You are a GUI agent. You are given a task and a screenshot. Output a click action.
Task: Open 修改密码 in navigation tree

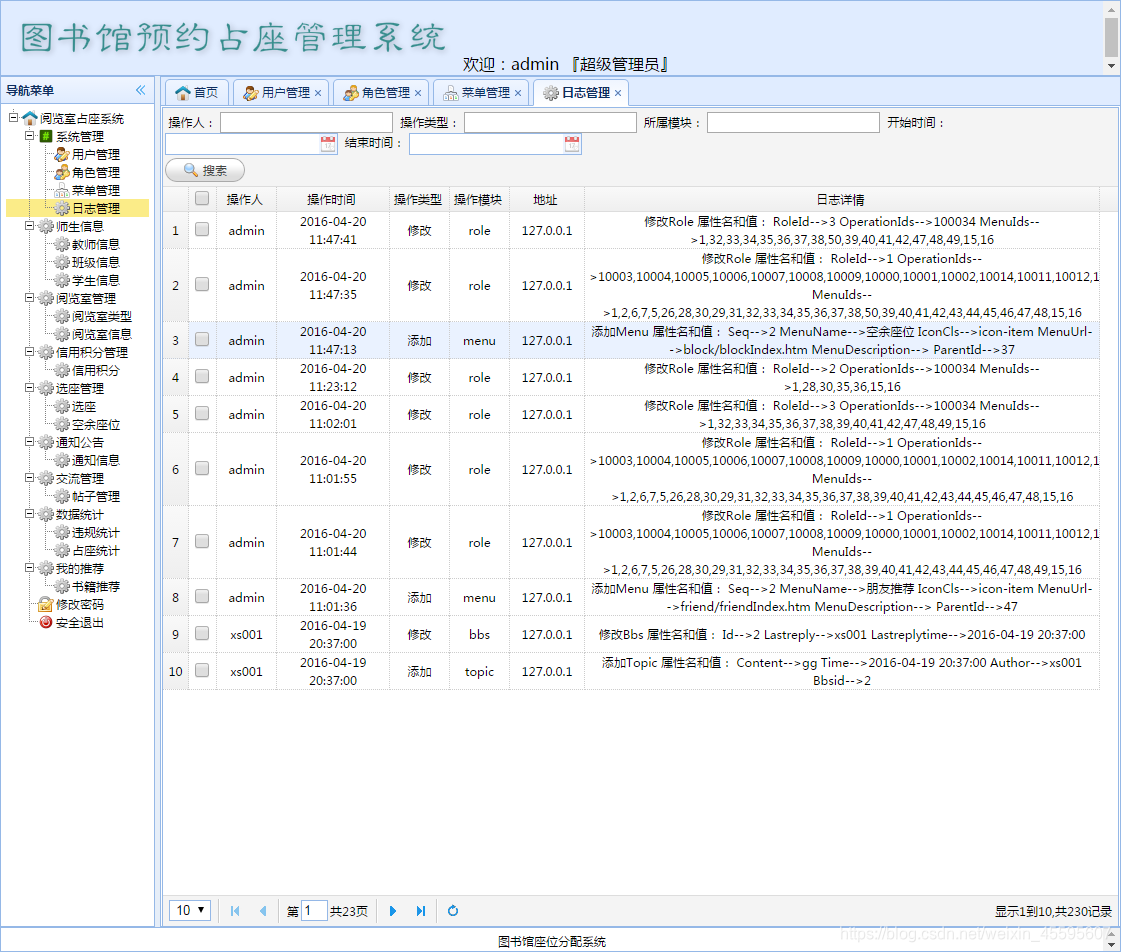[x=79, y=605]
